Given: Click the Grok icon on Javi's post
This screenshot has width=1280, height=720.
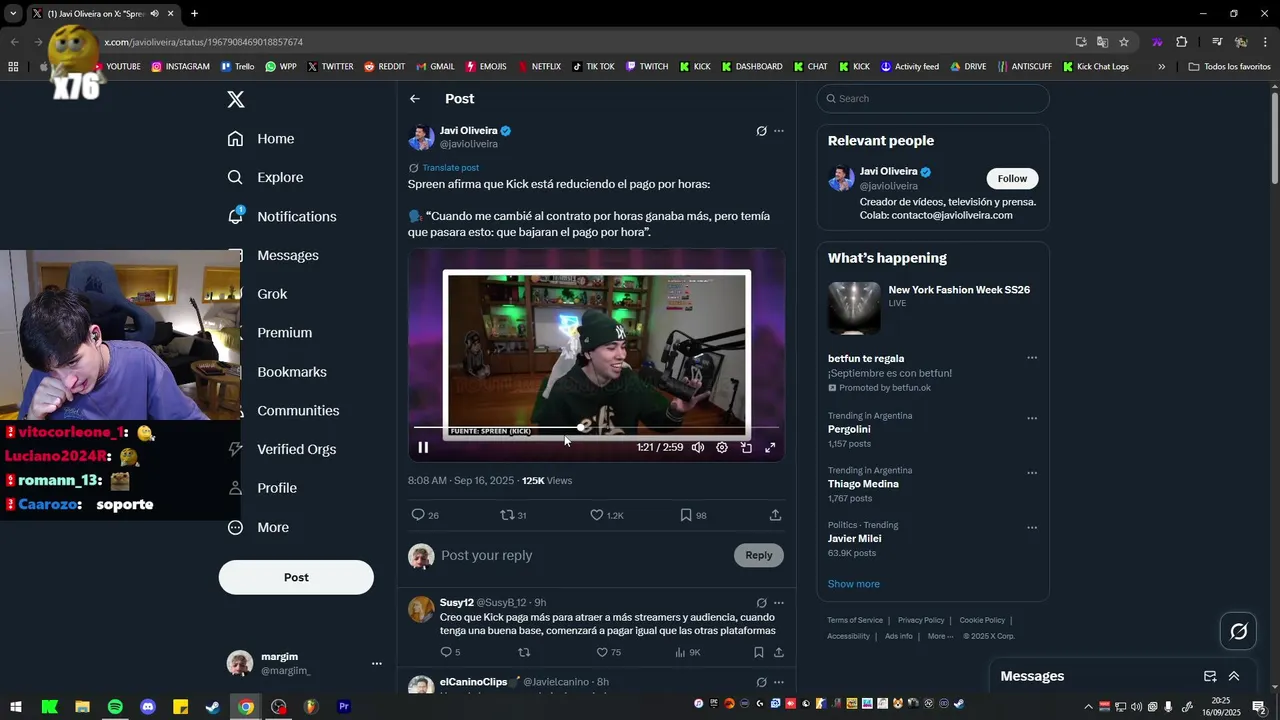Looking at the screenshot, I should coord(761,131).
